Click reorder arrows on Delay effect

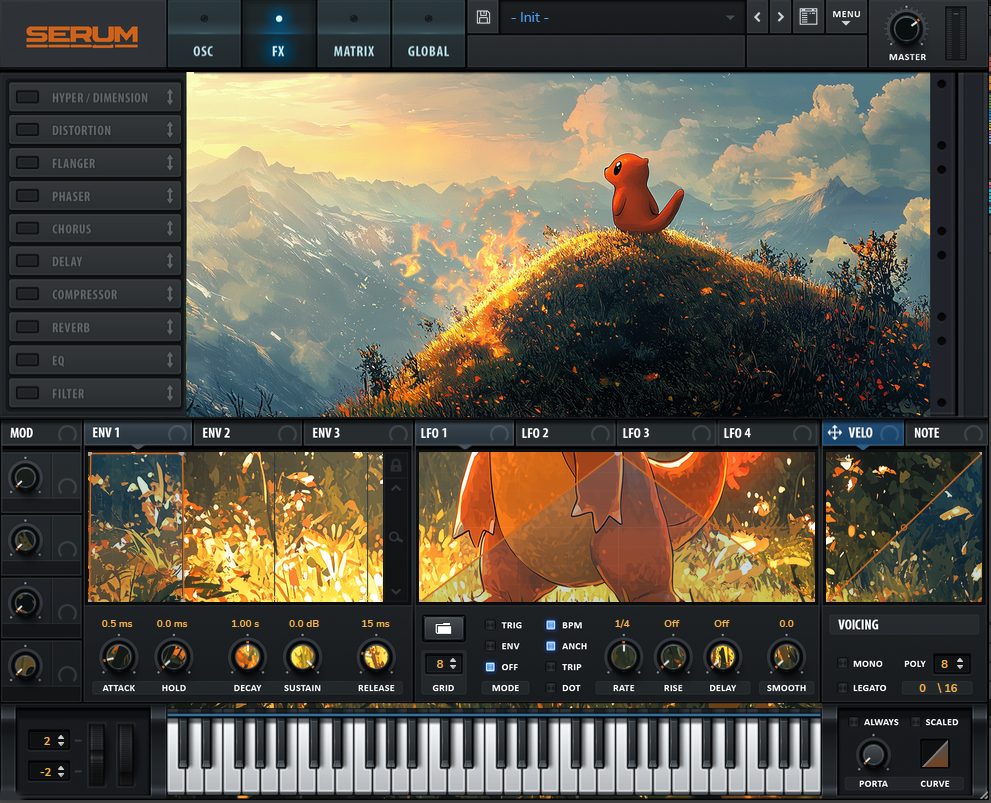(170, 261)
